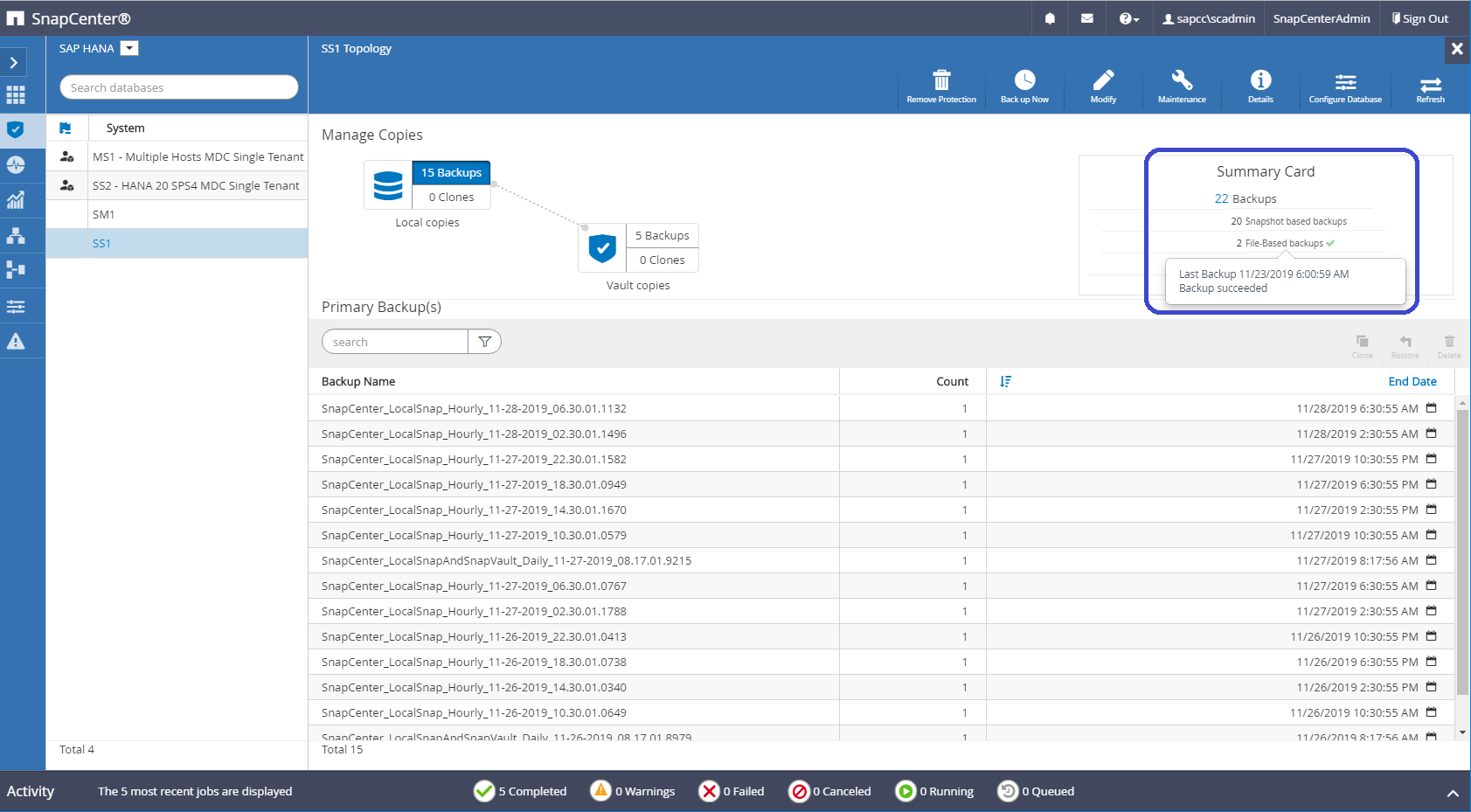Select SS2 - HANA 20 SPS4 system
1471x812 pixels.
196,185
